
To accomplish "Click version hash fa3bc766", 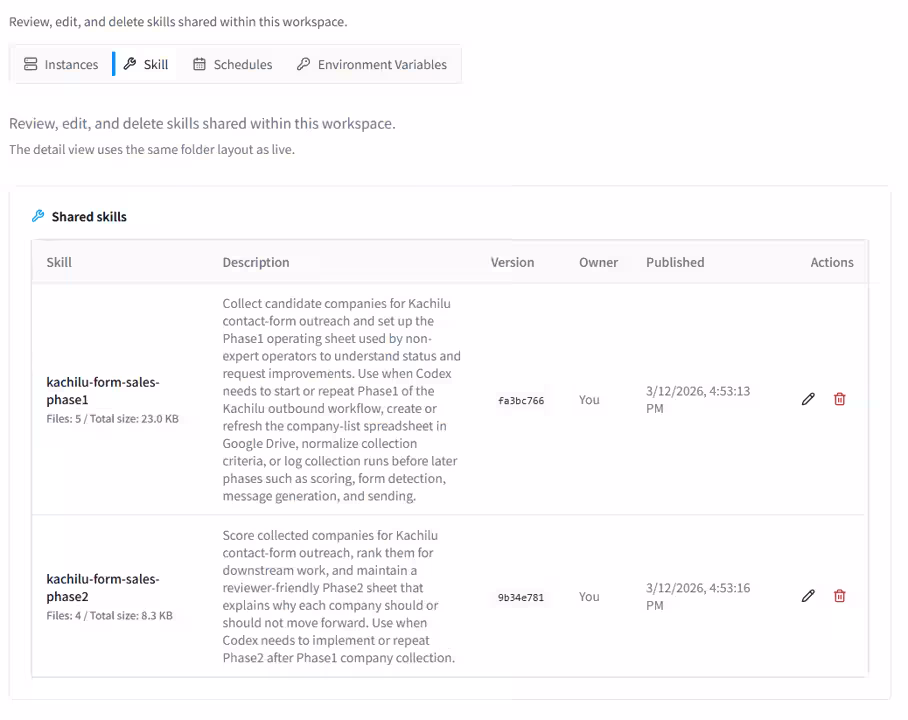I will click(521, 400).
